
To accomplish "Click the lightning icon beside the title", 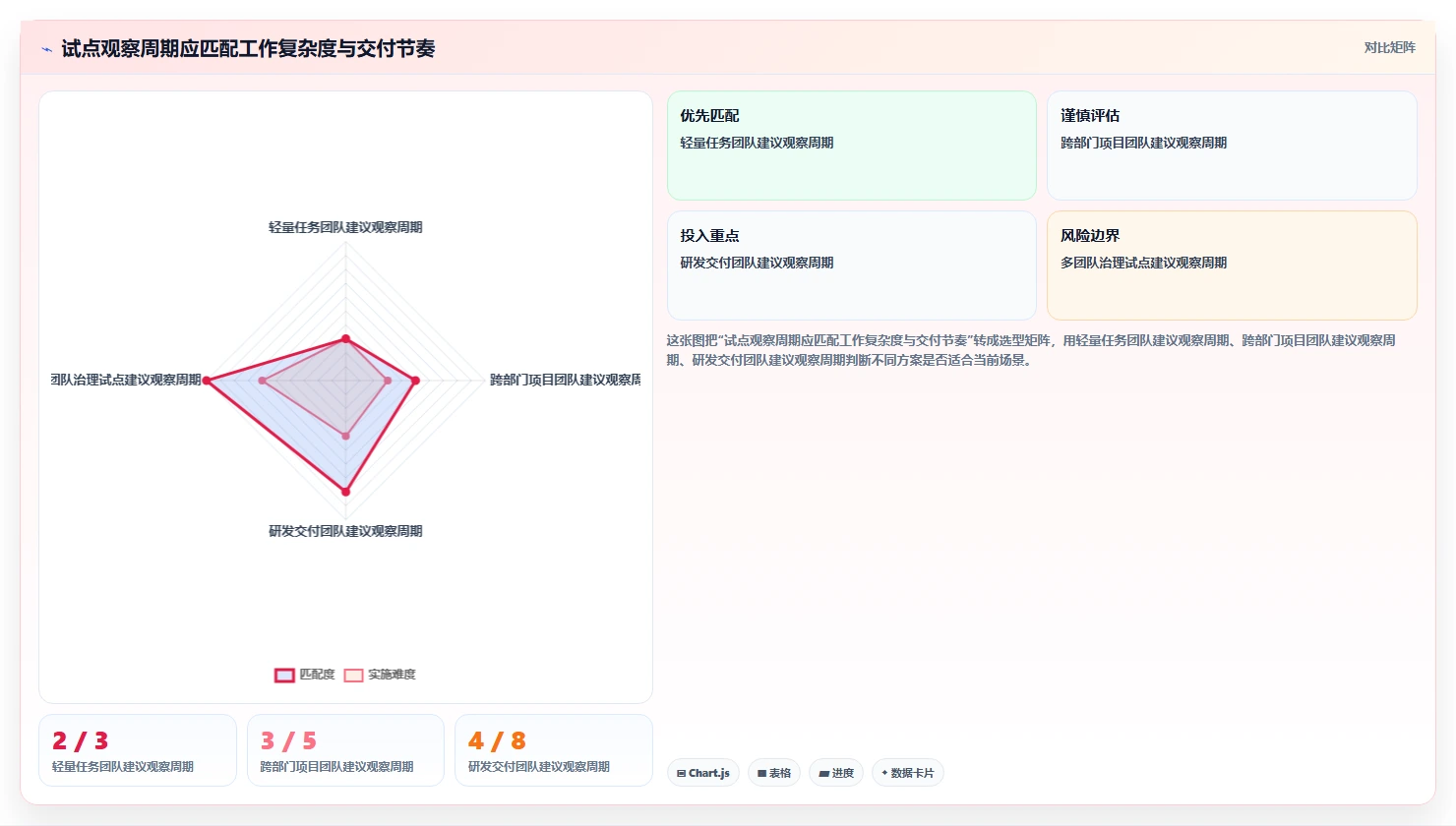I will click(x=46, y=49).
